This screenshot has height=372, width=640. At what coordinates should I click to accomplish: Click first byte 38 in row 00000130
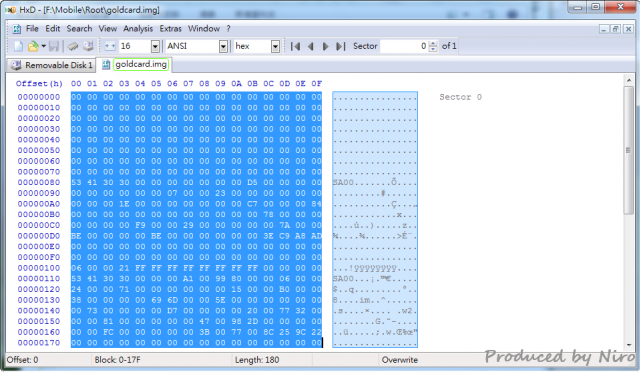point(76,300)
